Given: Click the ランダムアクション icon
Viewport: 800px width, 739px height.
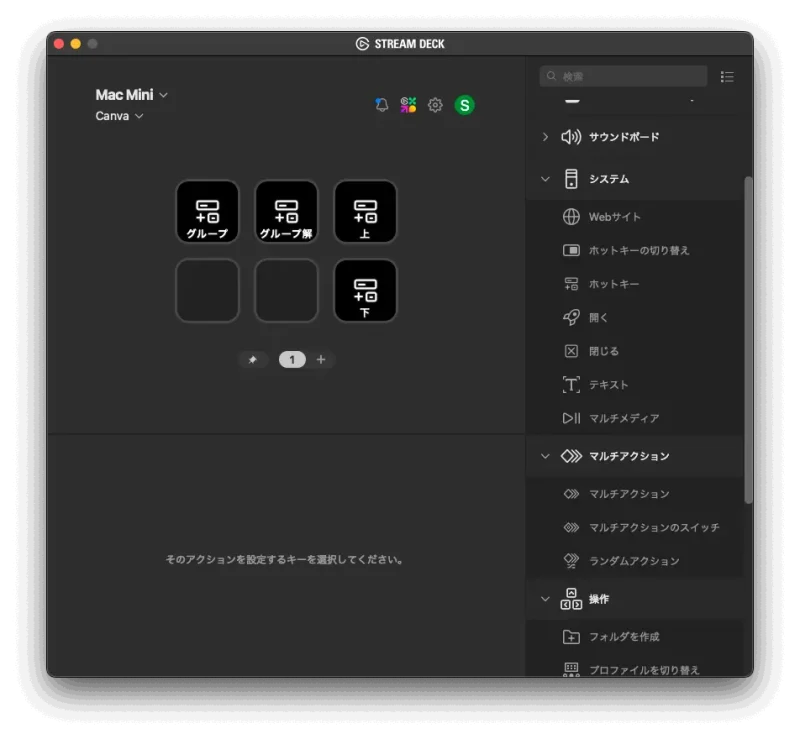Looking at the screenshot, I should click(x=571, y=561).
